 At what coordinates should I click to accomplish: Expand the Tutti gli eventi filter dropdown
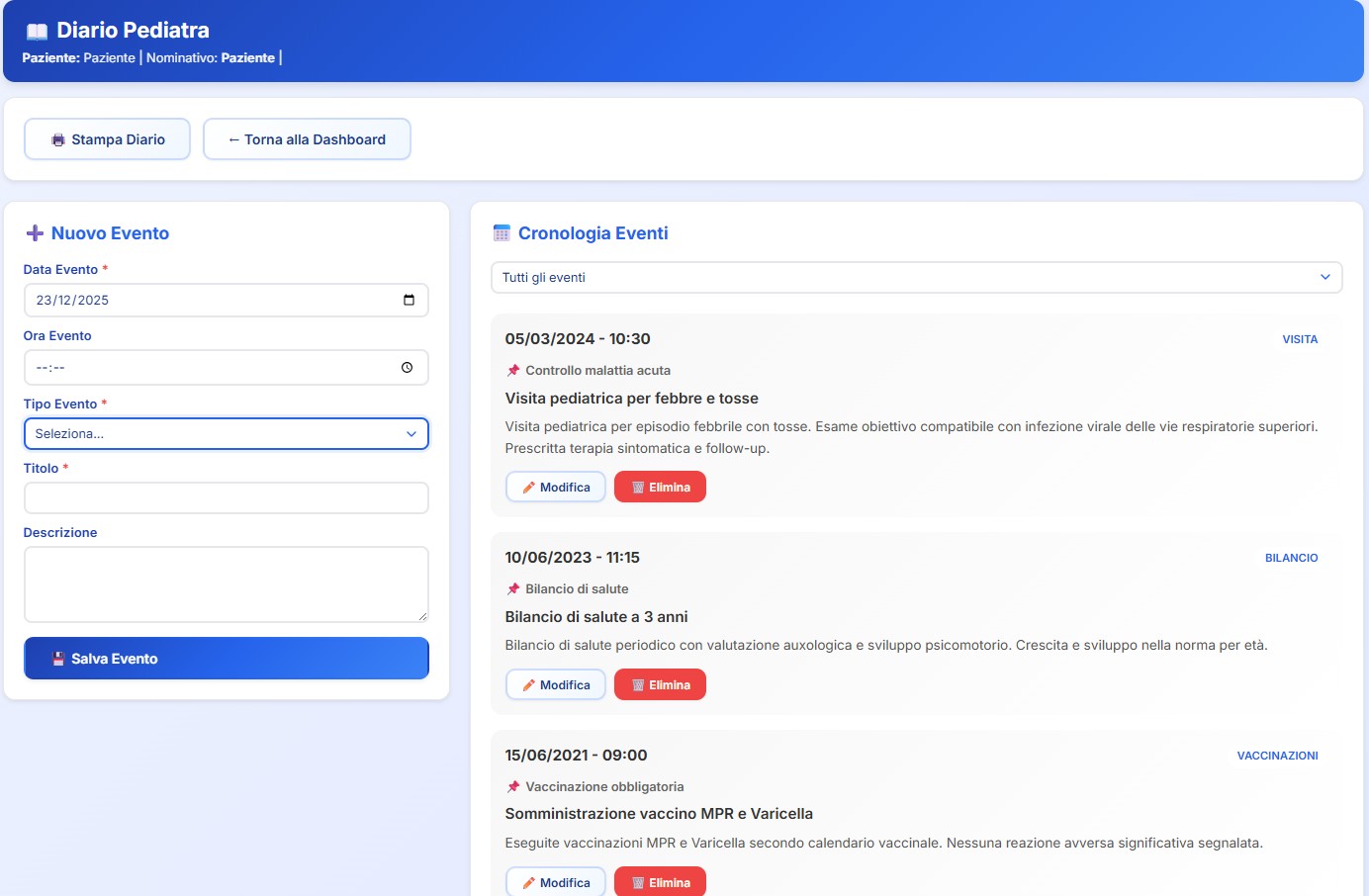pos(916,278)
